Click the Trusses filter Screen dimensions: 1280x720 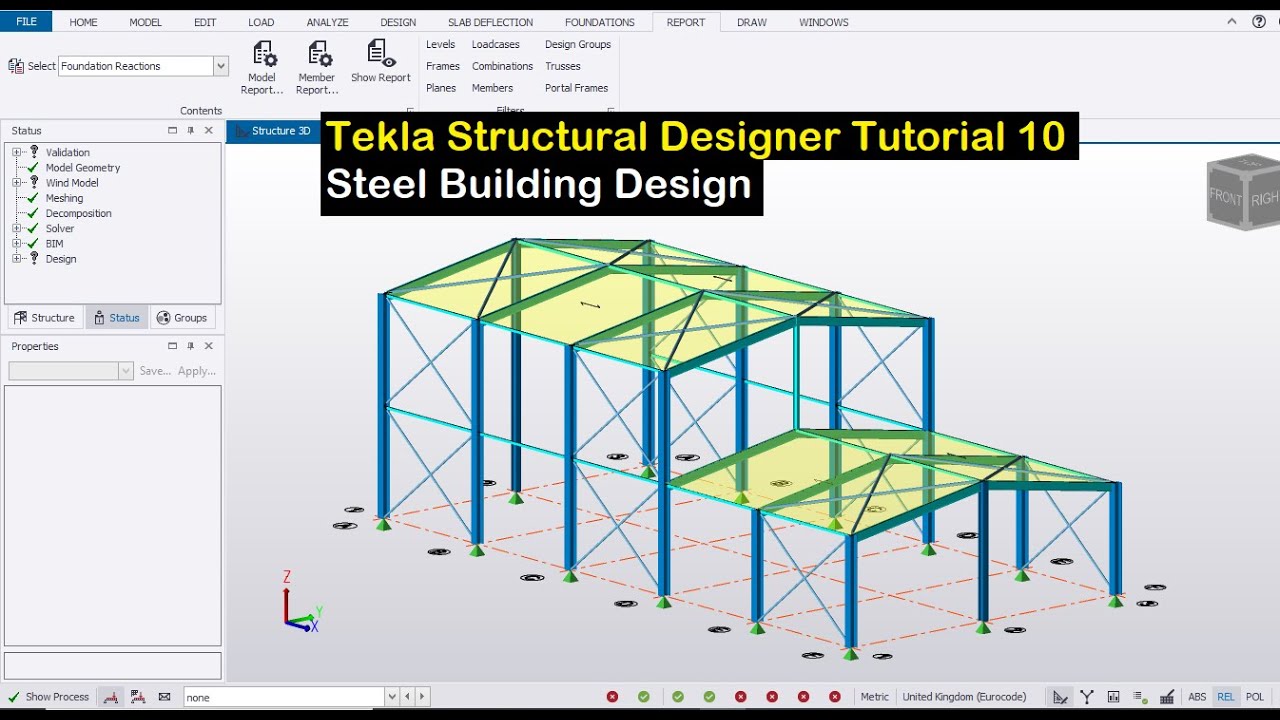(563, 66)
